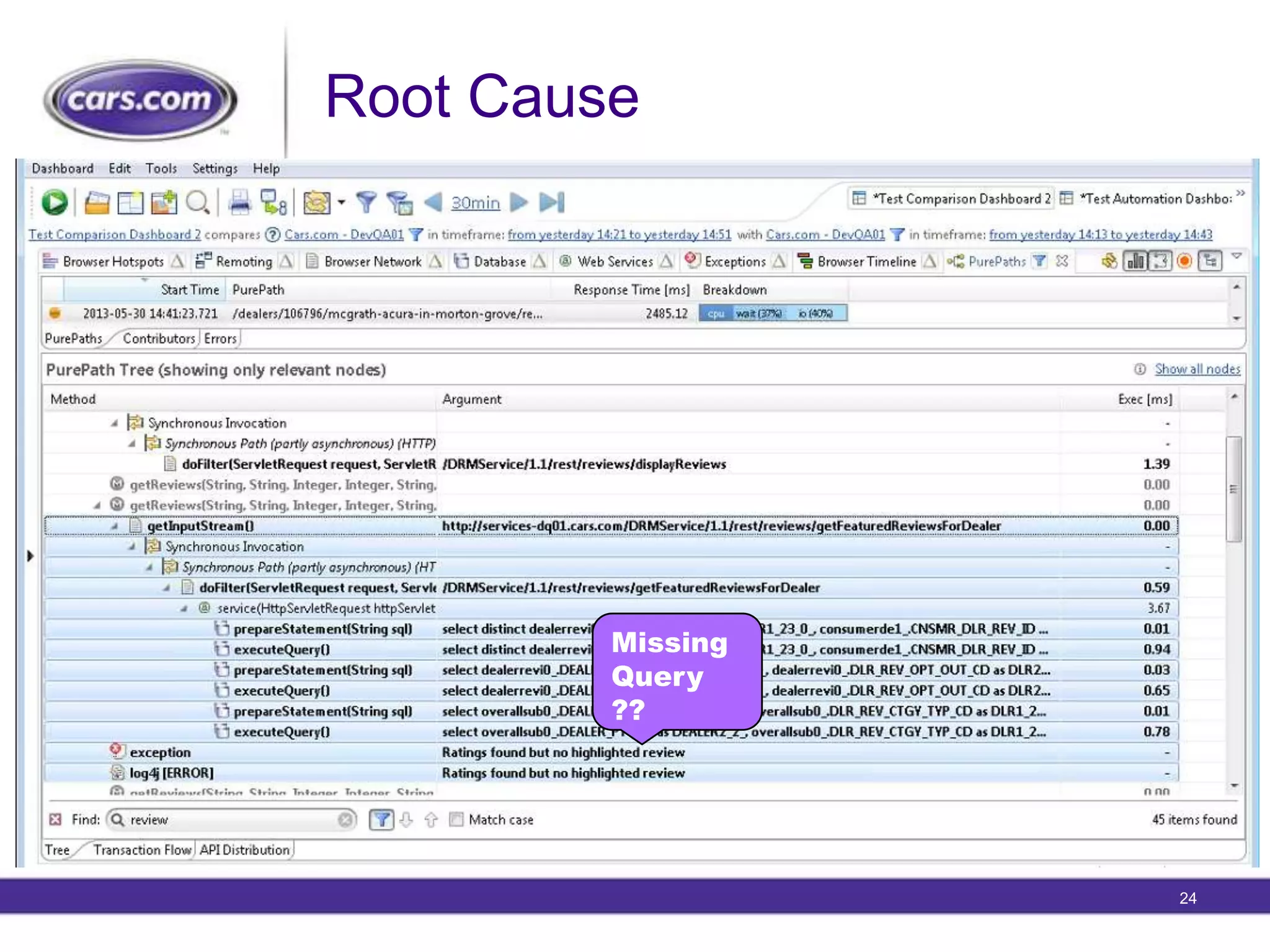Switch to Contributors sub-tab

point(159,338)
